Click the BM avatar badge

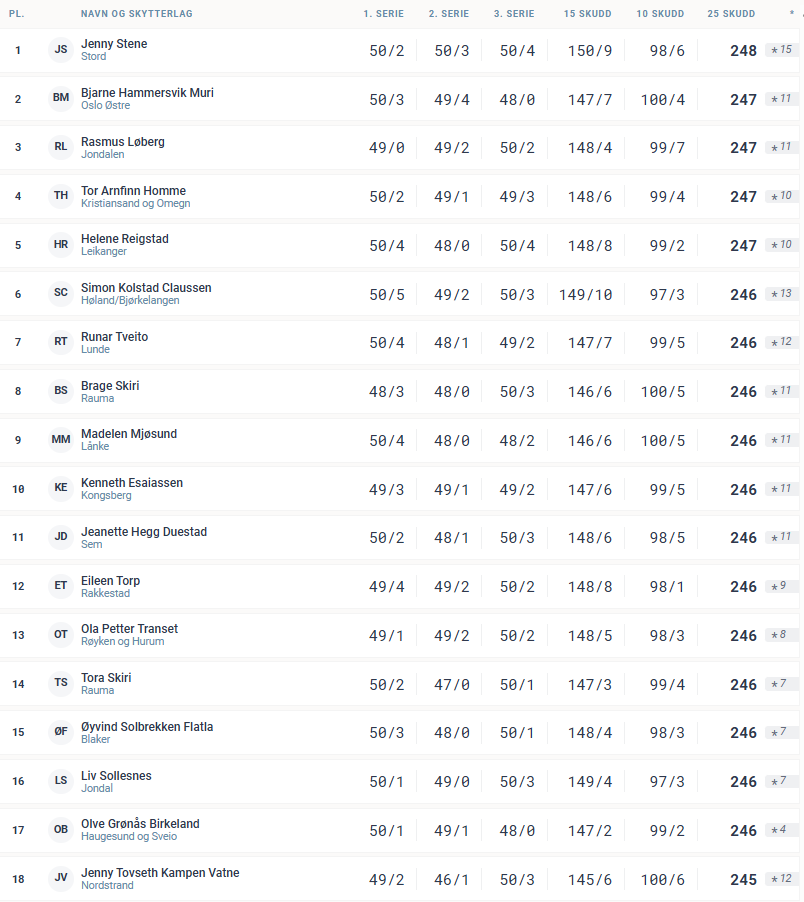[x=61, y=99]
